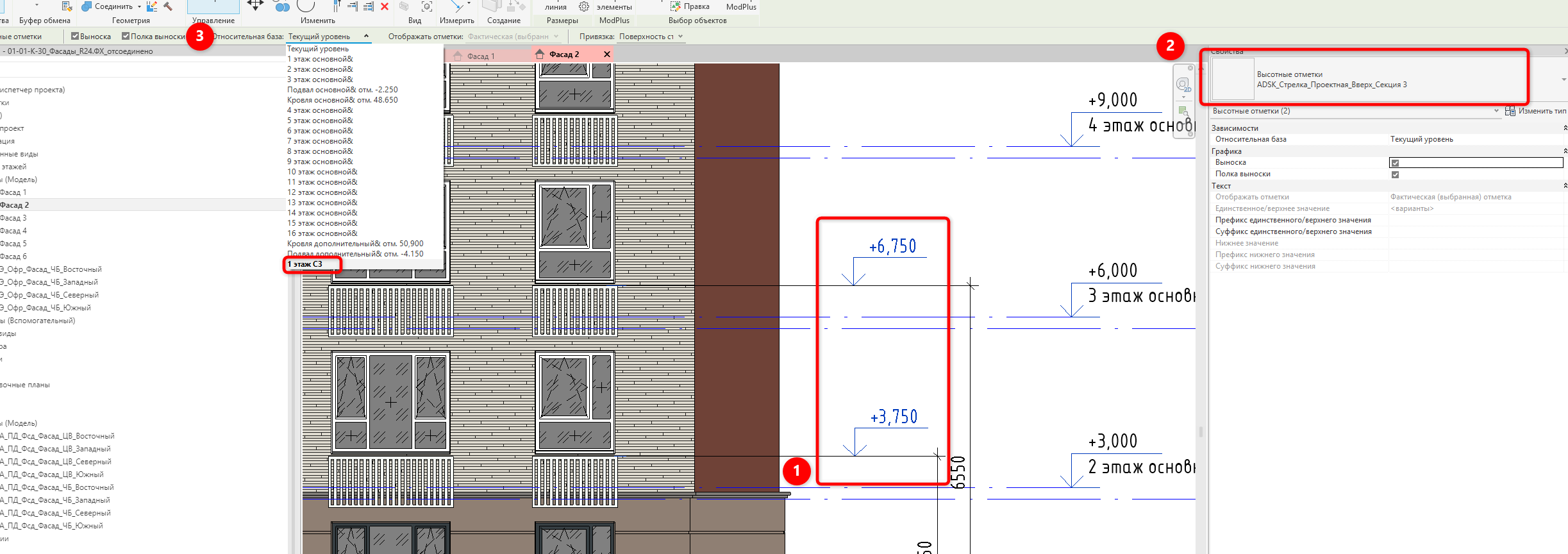Collapse the Относительная база dropdown arrow
1568x554 pixels.
366,37
